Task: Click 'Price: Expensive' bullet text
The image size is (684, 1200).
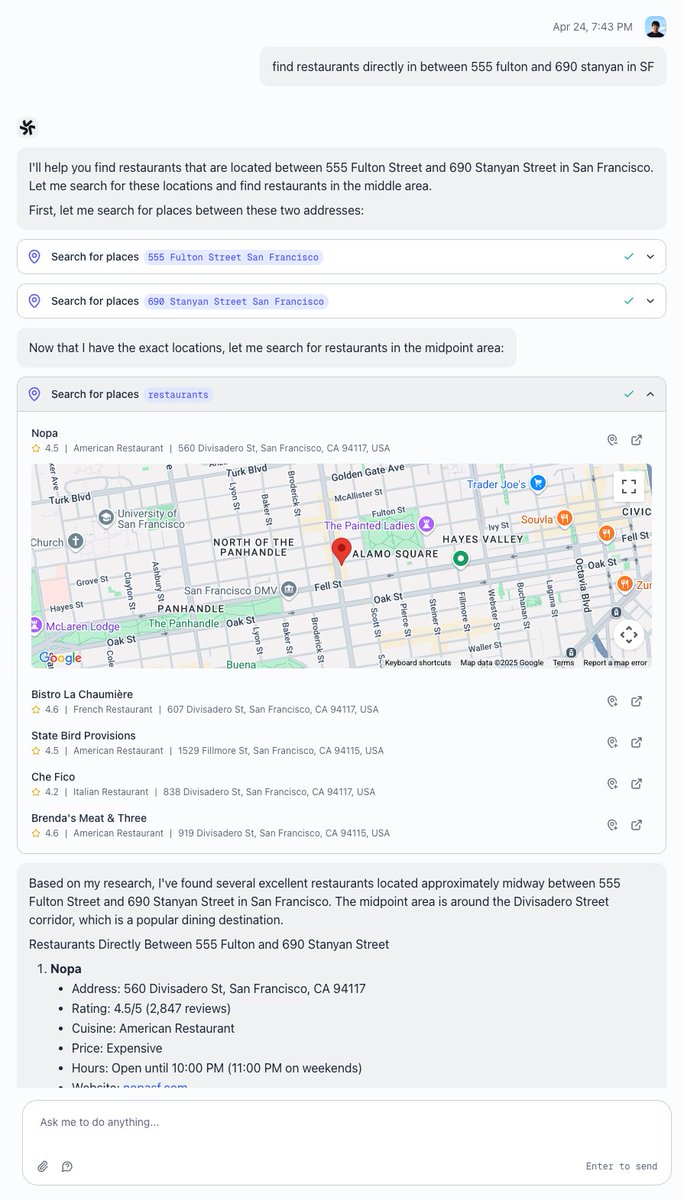Action: pos(117,1048)
